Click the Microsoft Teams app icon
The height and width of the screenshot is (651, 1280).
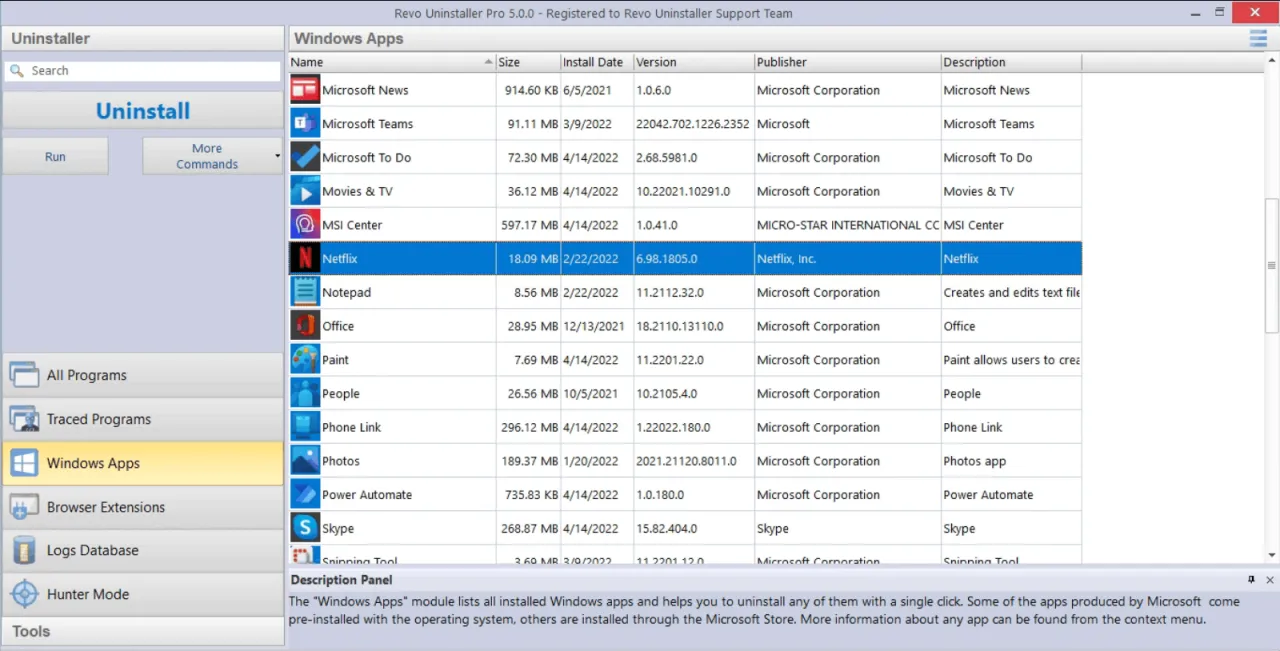pyautogui.click(x=305, y=124)
